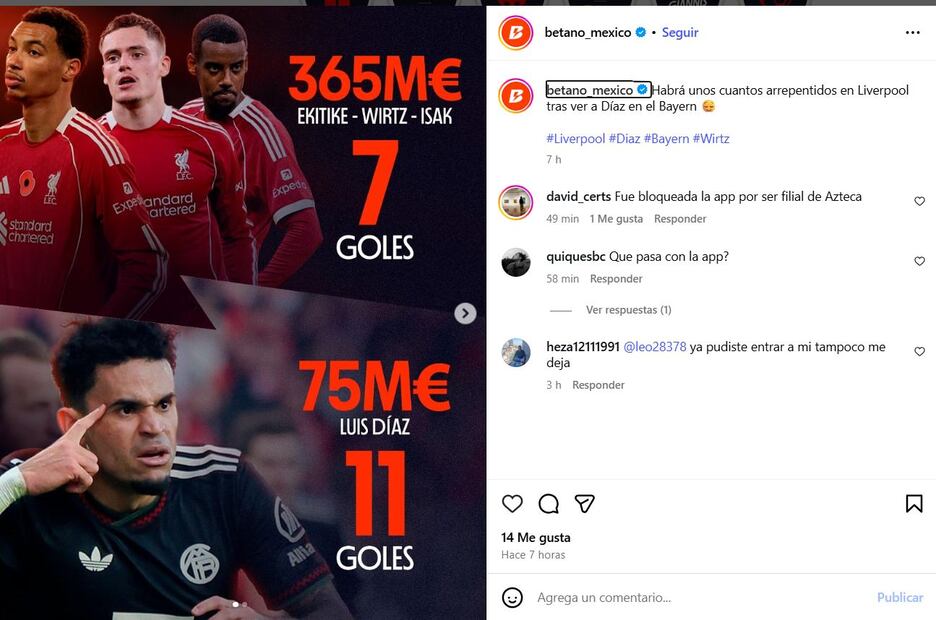
Task: Open betano_mexico profile avatar in header
Action: point(516,33)
